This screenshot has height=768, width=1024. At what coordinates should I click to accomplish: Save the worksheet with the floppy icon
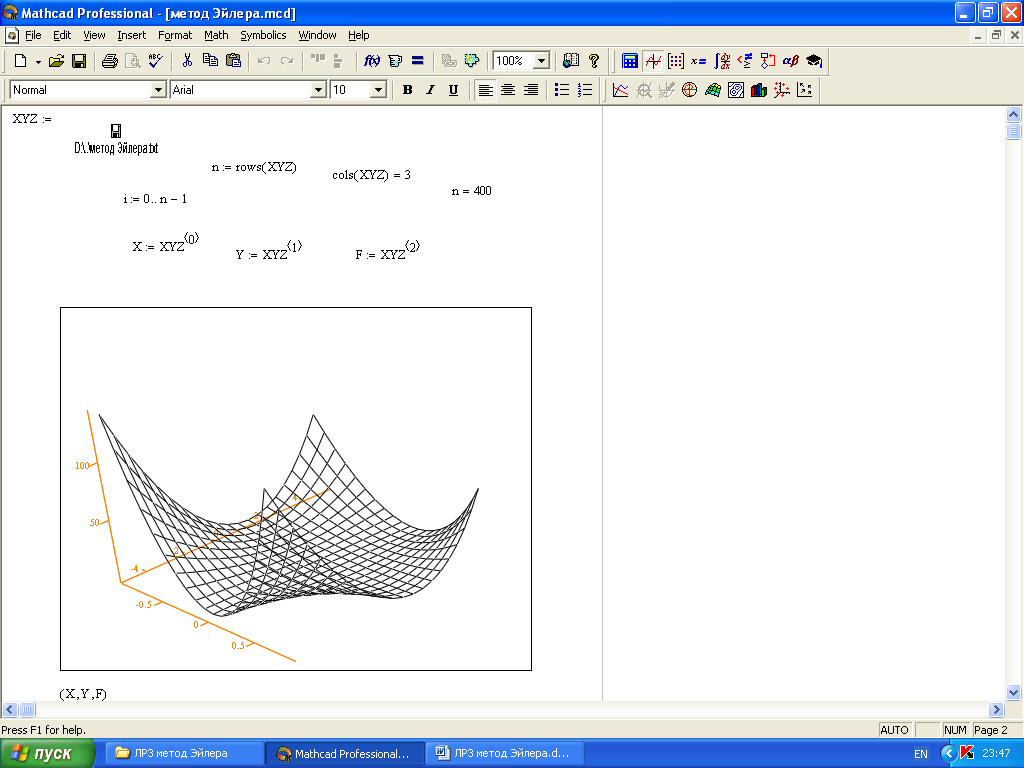coord(79,61)
